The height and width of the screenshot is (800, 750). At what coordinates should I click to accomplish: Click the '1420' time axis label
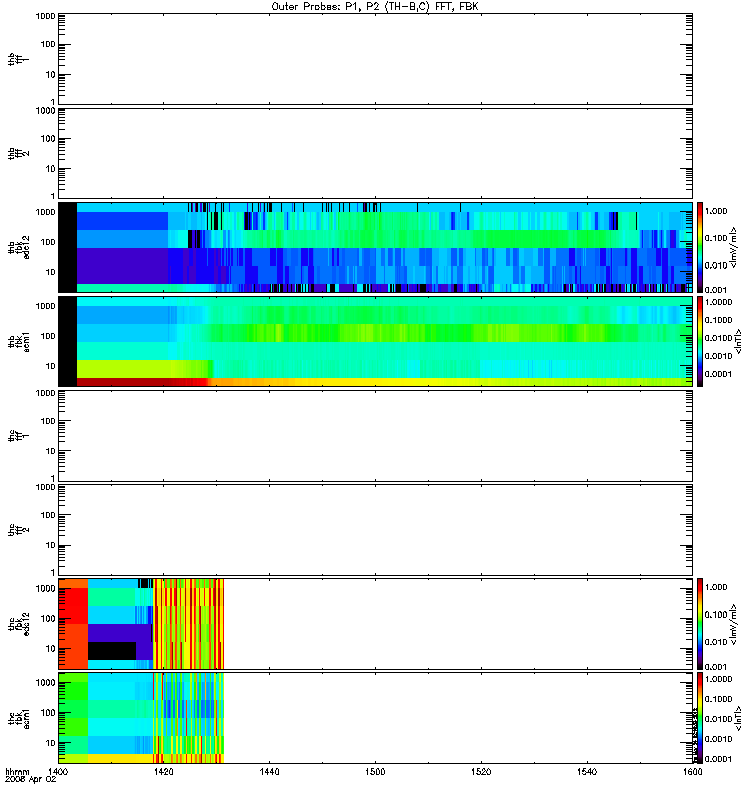coord(163,771)
